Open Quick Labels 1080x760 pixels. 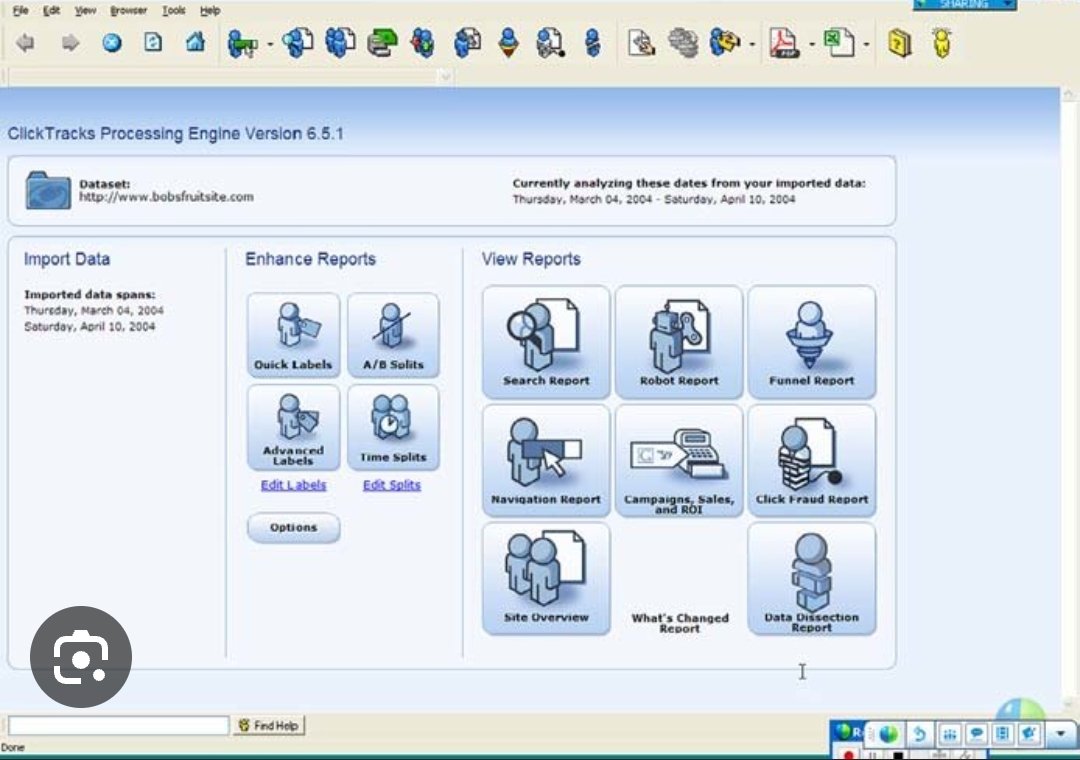click(293, 335)
